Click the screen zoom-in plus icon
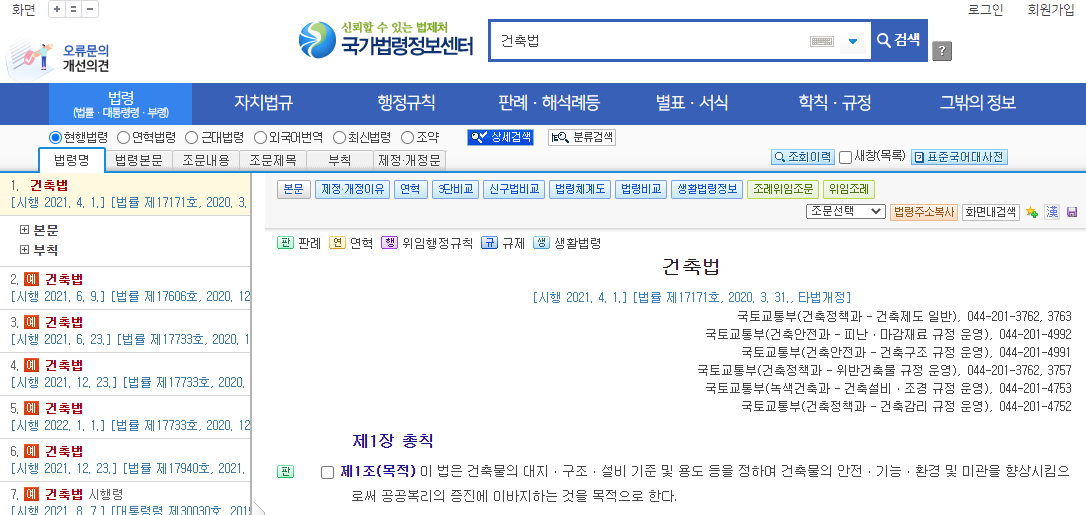The height and width of the screenshot is (515, 1086). point(57,10)
